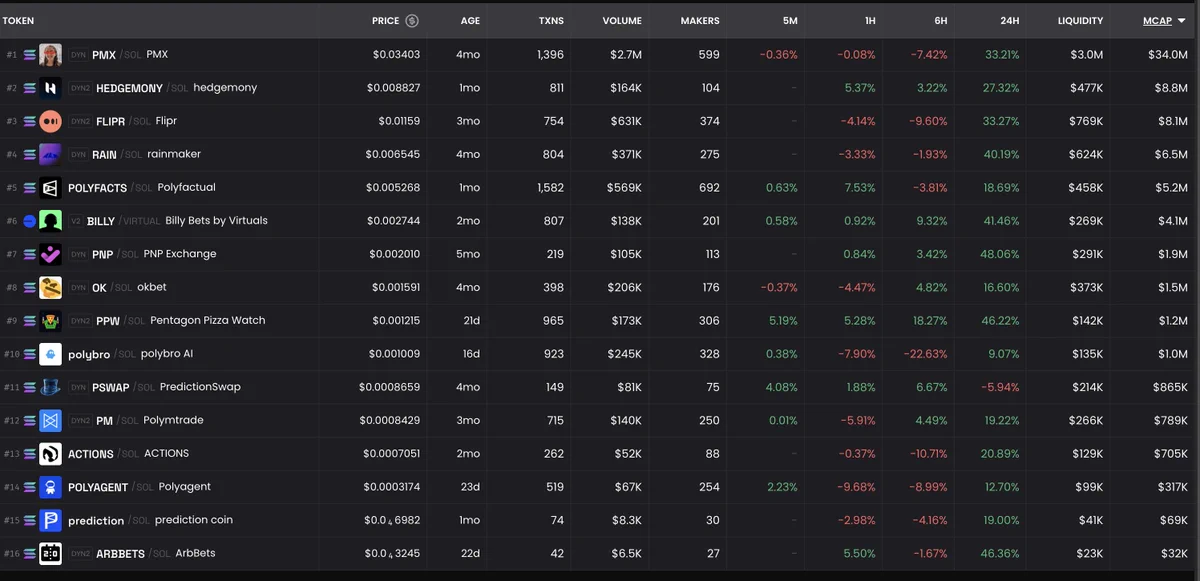Click the Solana chain icon in prediction row
1200x581 pixels.
click(29, 520)
